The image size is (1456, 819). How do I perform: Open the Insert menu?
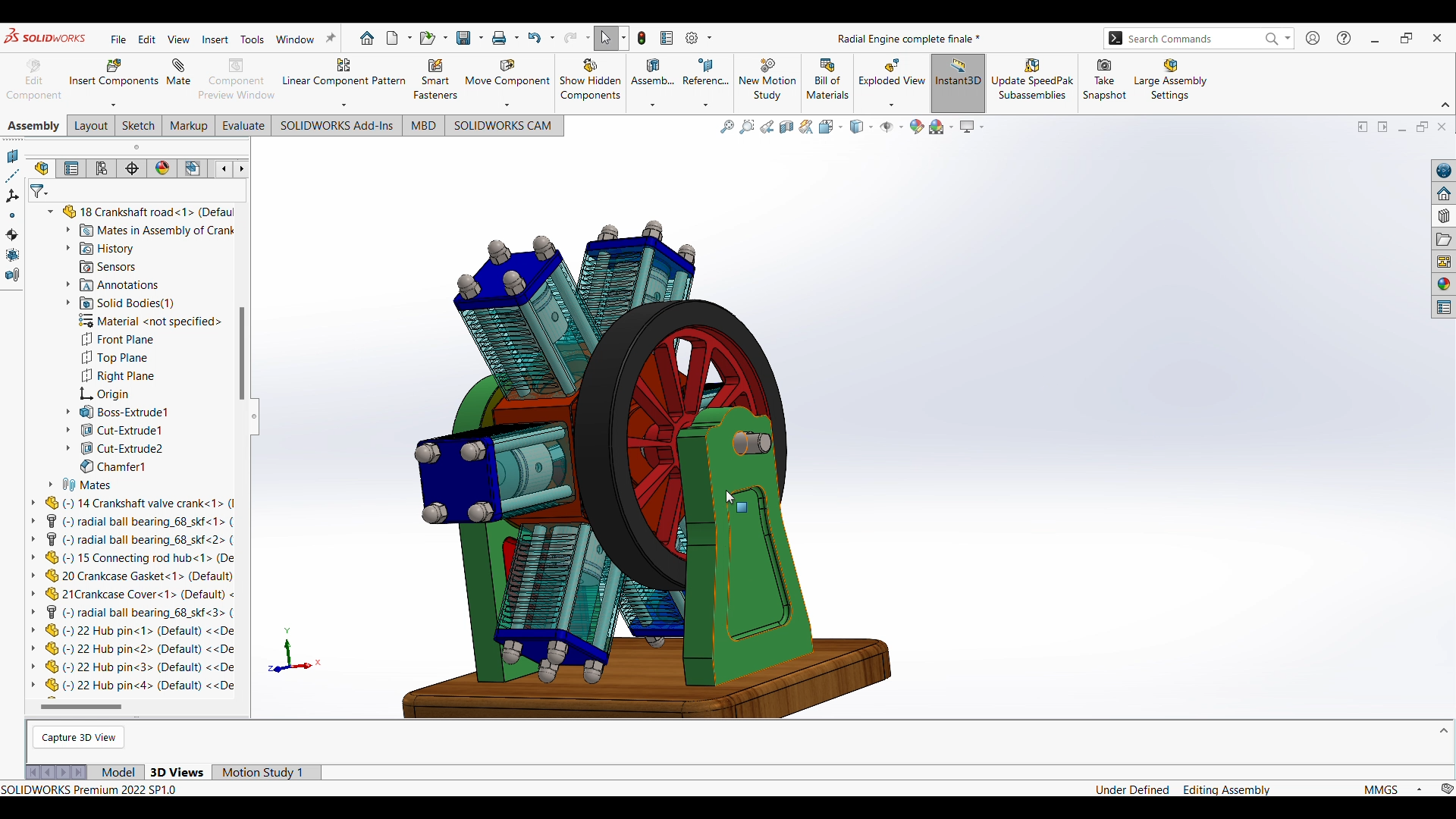pos(215,39)
